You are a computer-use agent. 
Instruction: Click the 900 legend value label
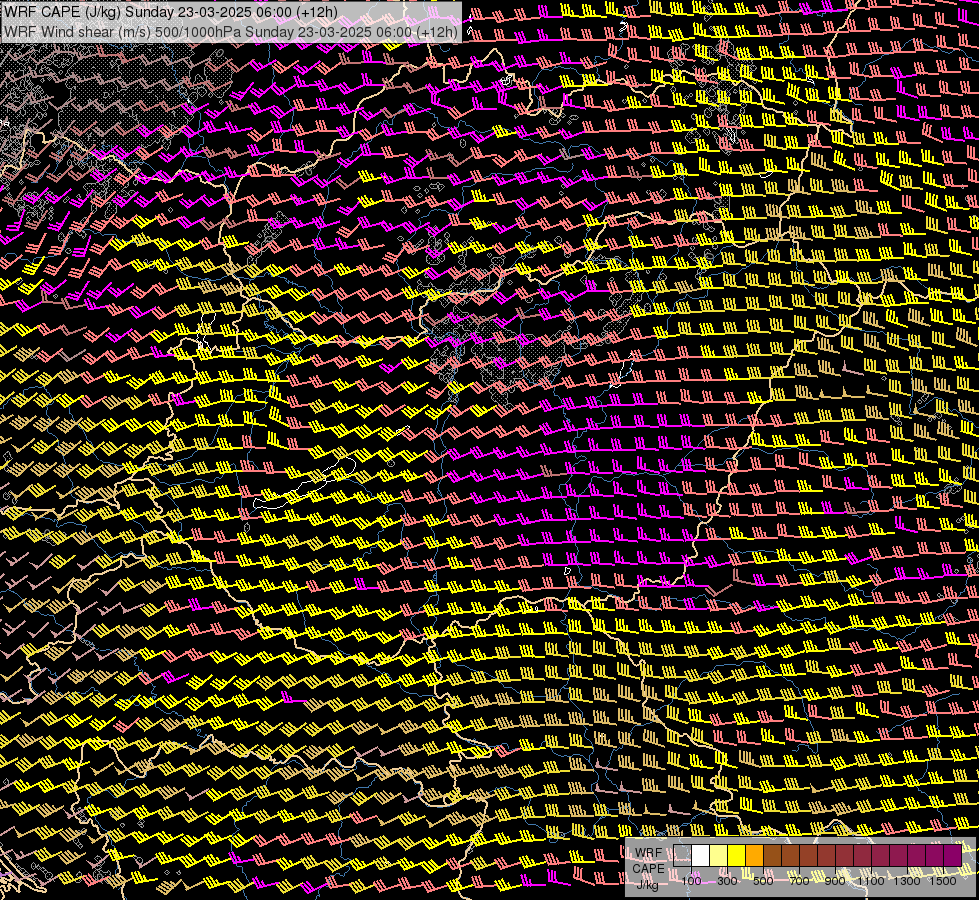click(835, 881)
